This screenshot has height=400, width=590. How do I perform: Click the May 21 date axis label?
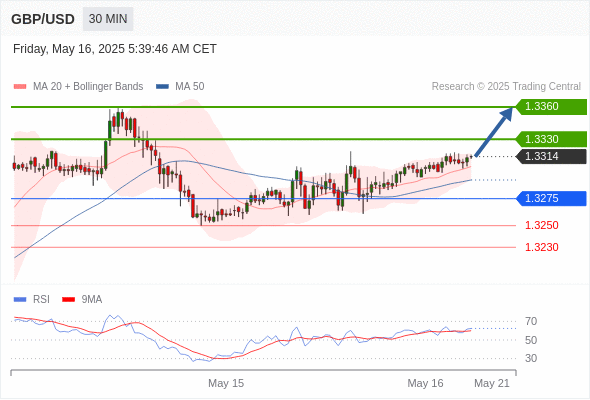coord(492,383)
